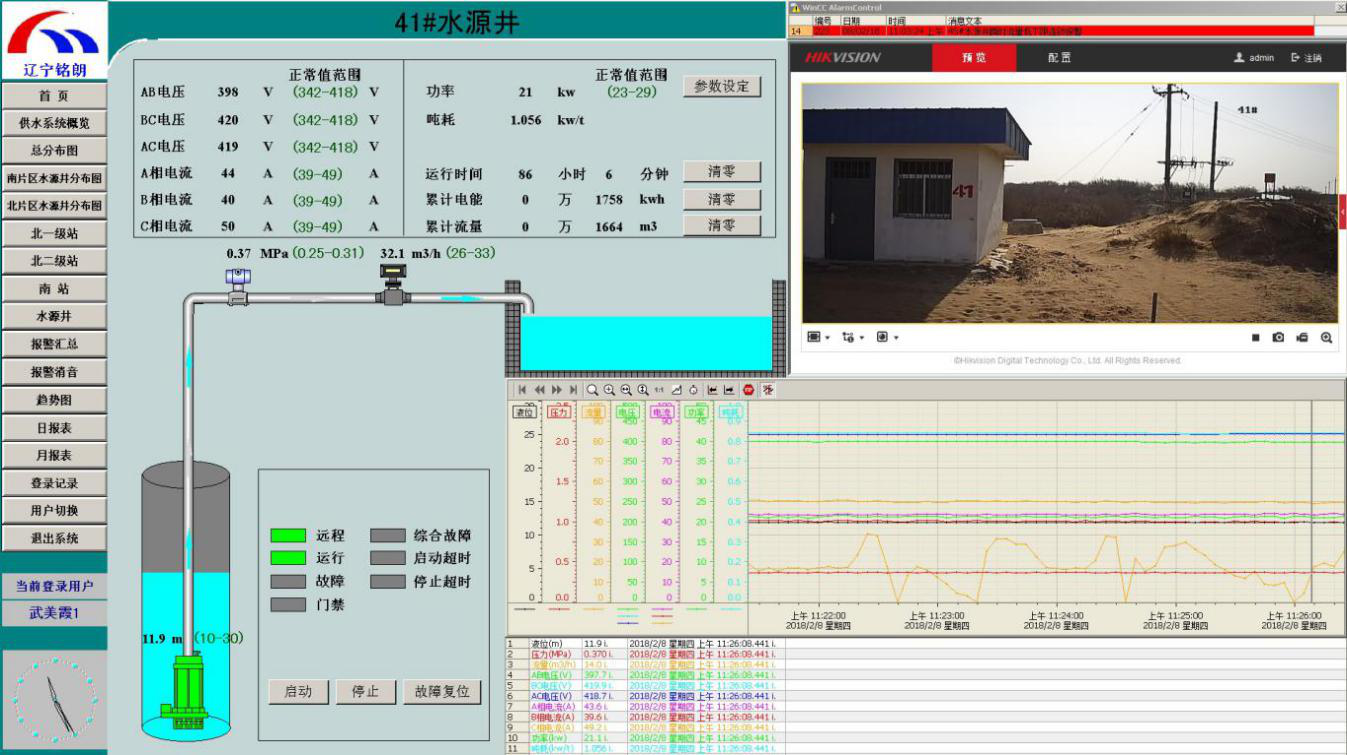Switch to the 配置 configuration tab
This screenshot has height=755, width=1347.
point(1059,58)
